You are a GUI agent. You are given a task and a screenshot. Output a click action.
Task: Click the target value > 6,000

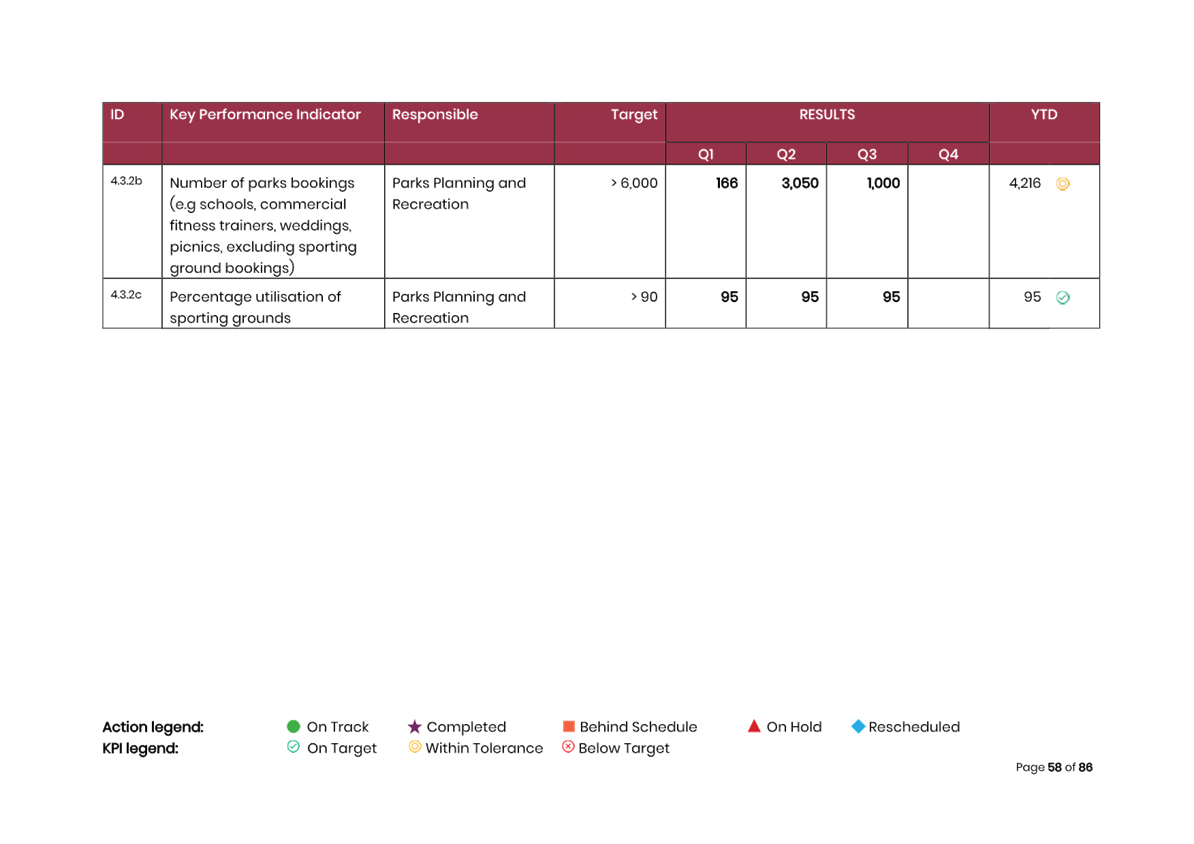coord(634,183)
